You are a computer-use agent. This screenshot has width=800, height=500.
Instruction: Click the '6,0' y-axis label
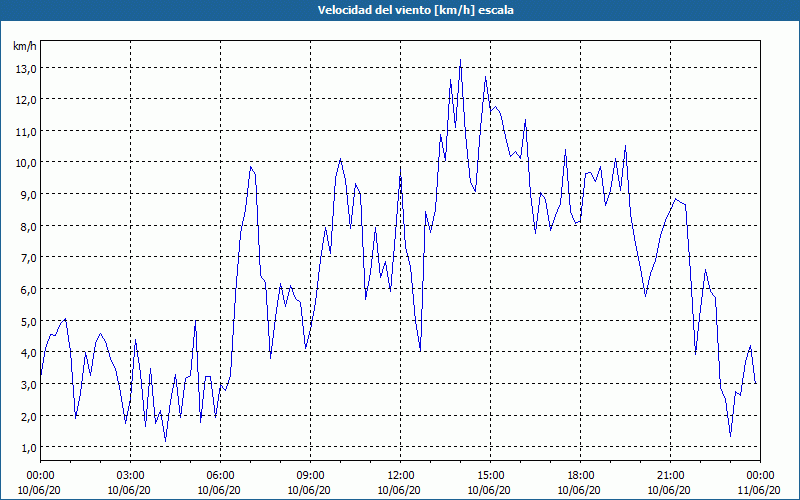coord(29,289)
